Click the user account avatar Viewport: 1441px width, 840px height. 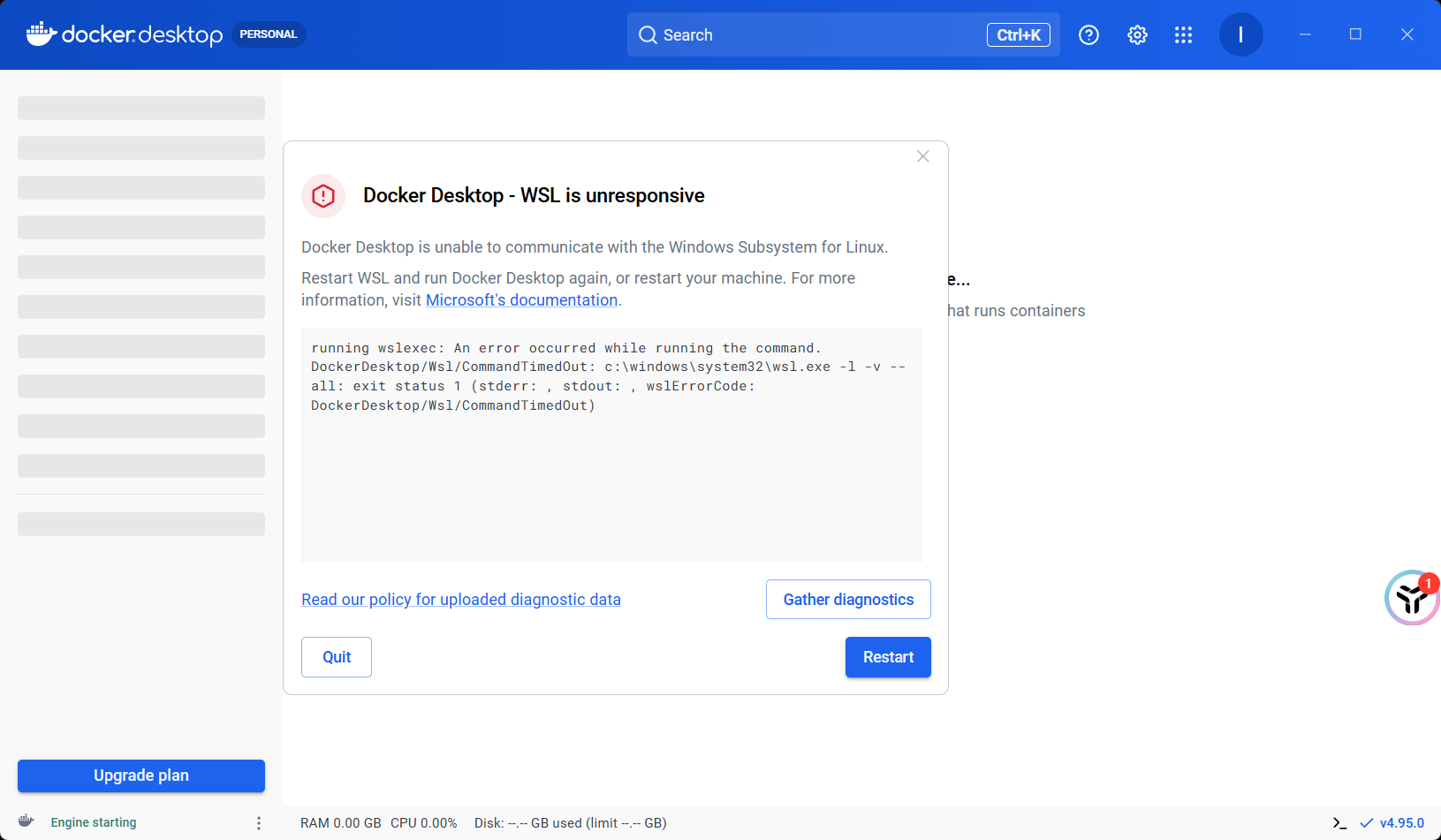1240,34
